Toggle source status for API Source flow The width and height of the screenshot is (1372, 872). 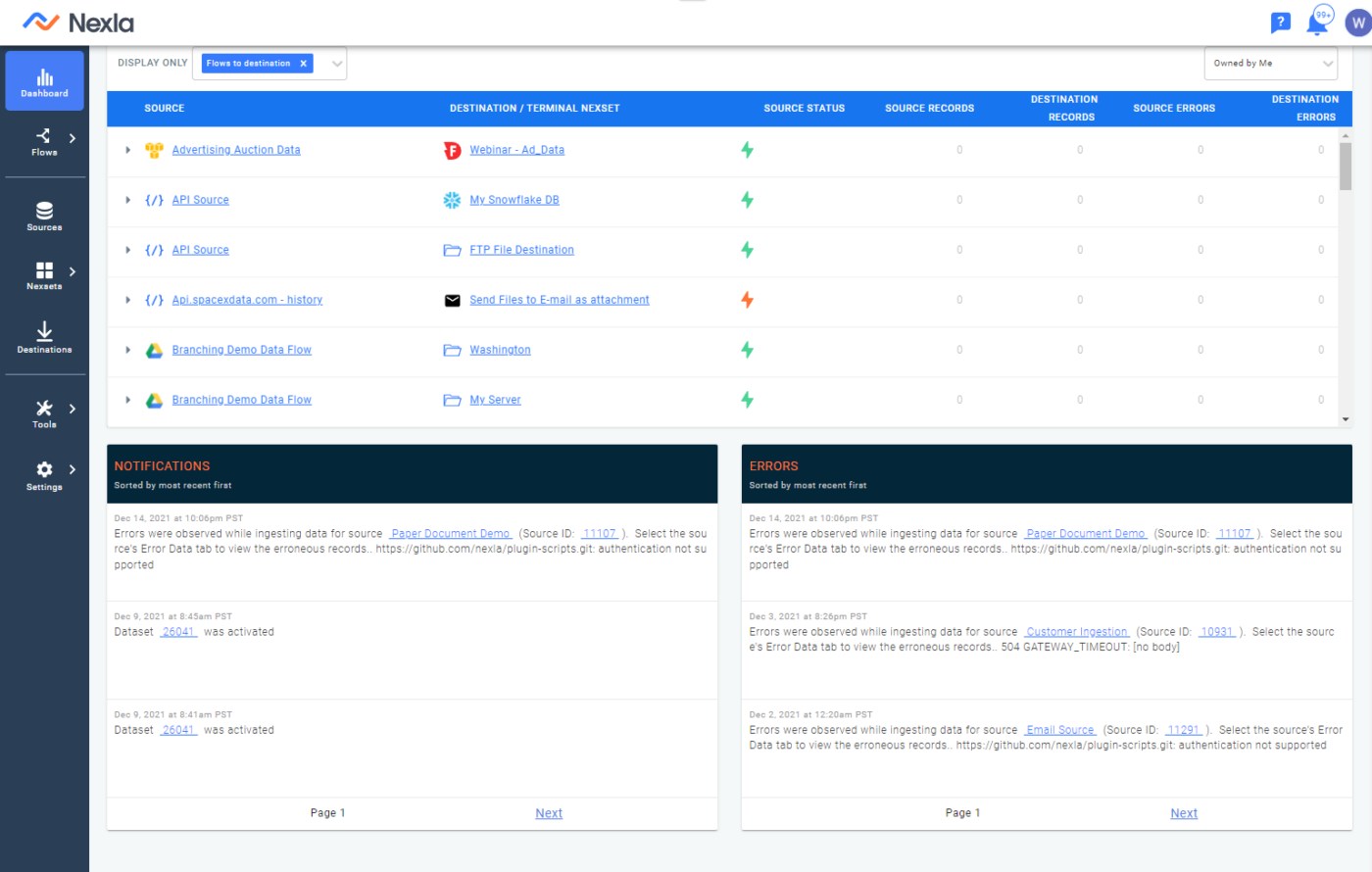point(747,200)
